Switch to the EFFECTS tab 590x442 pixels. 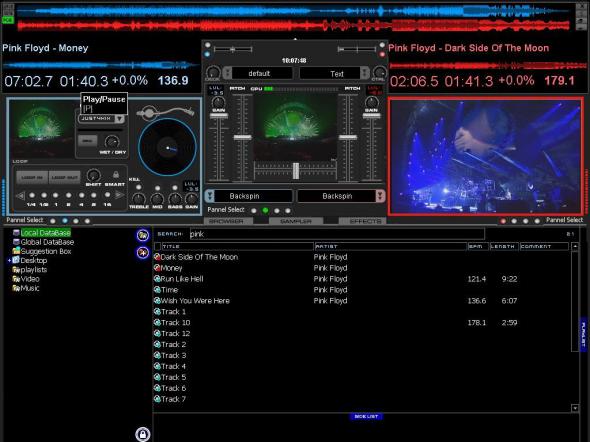(363, 221)
